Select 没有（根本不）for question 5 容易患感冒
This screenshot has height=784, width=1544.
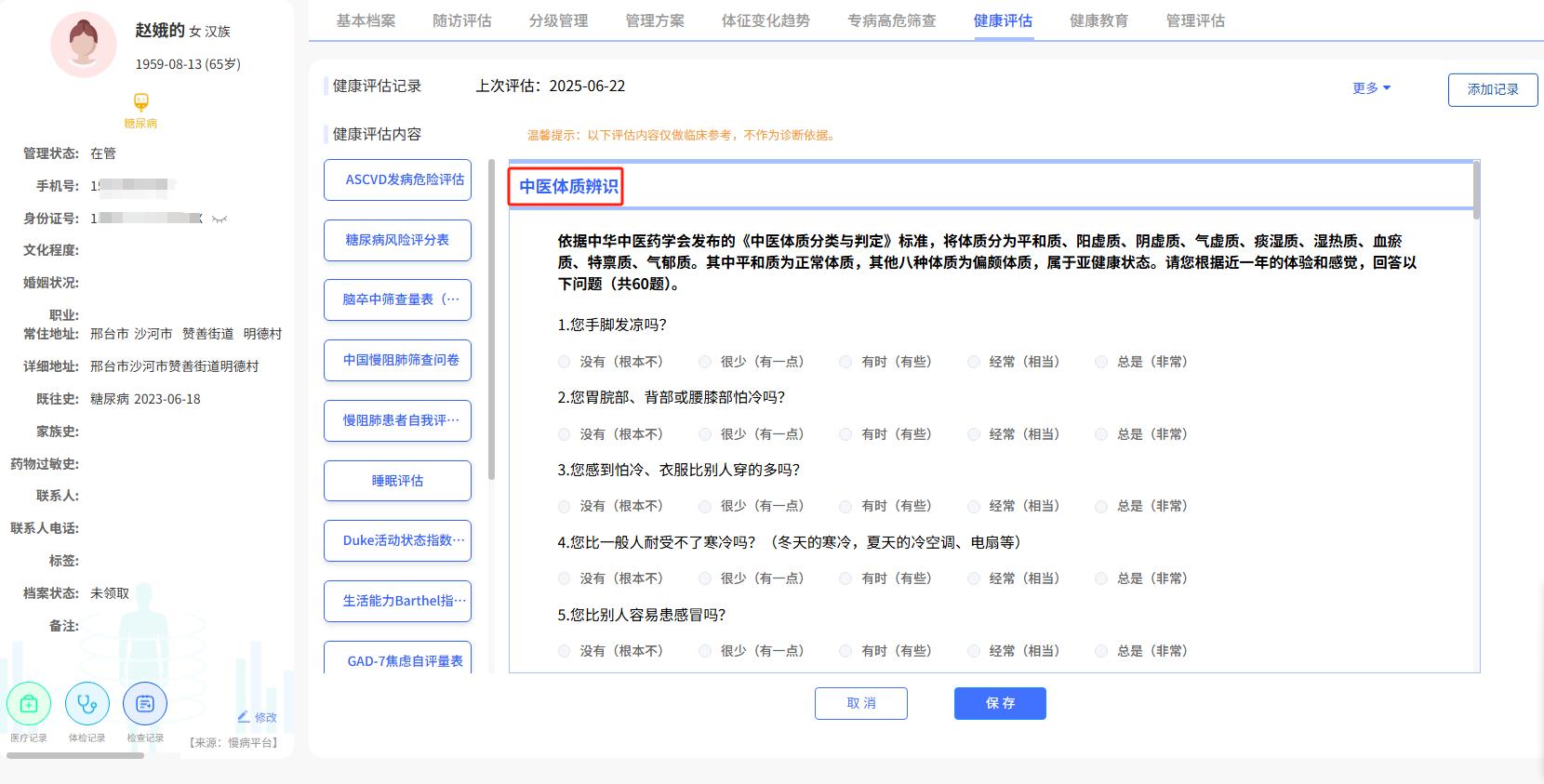565,651
